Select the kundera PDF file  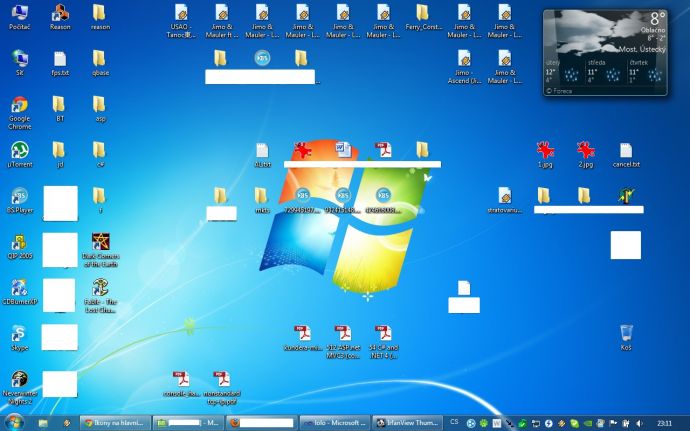click(303, 337)
